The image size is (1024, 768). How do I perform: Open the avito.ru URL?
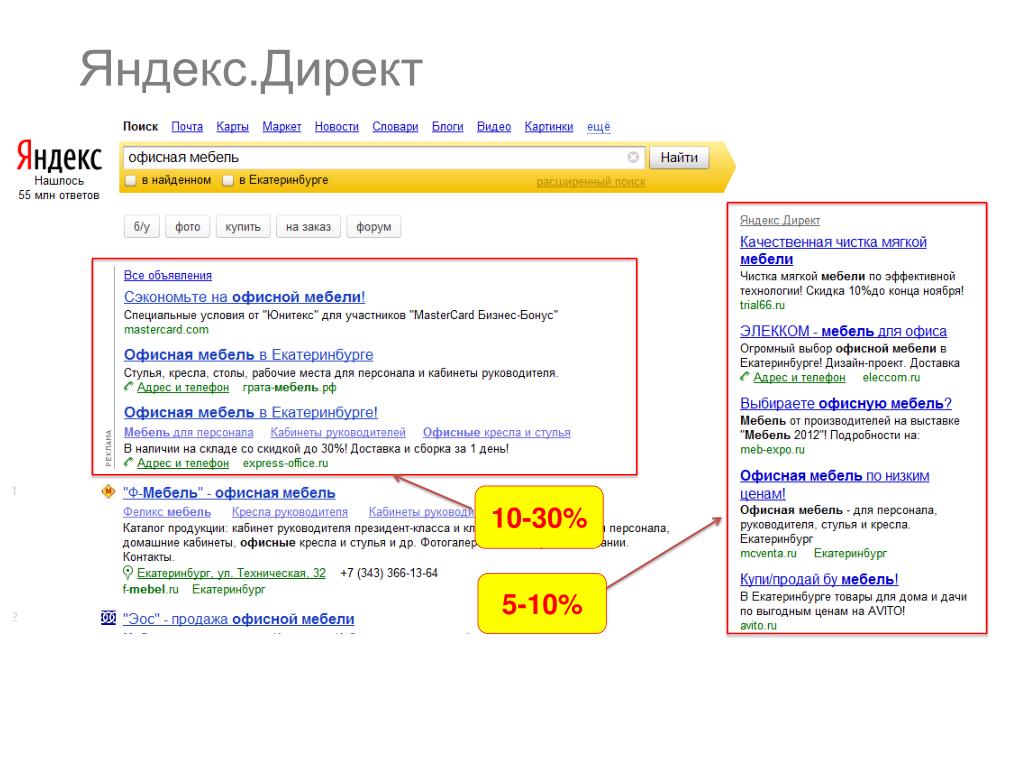(x=758, y=626)
